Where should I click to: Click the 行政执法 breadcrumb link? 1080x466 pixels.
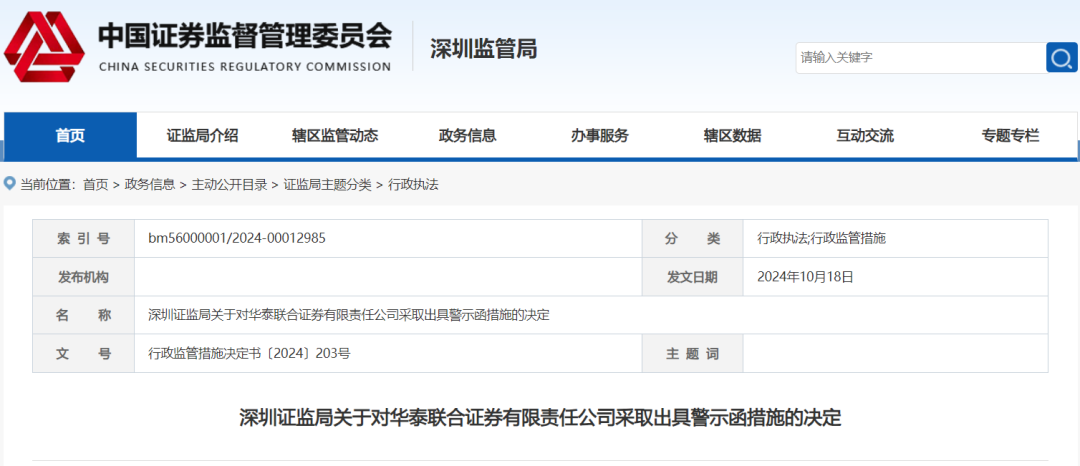(413, 184)
